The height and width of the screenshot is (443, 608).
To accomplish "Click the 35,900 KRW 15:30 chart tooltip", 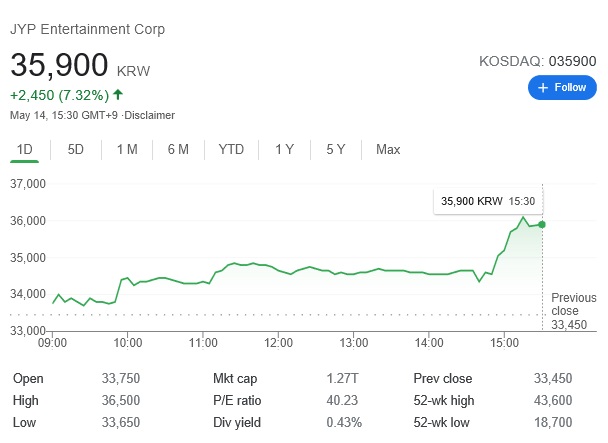I will click(x=488, y=201).
